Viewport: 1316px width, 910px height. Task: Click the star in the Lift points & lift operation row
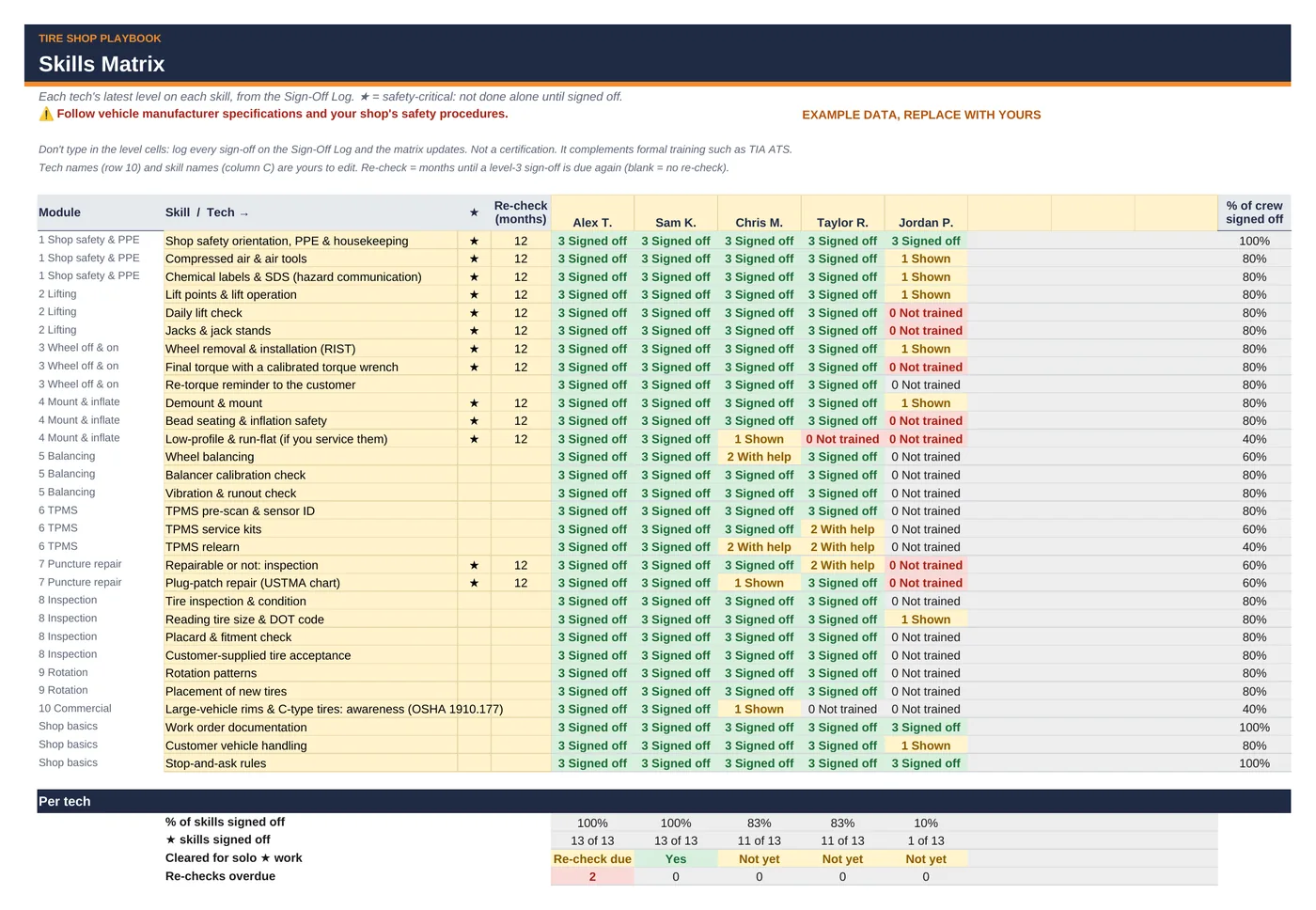click(x=474, y=294)
